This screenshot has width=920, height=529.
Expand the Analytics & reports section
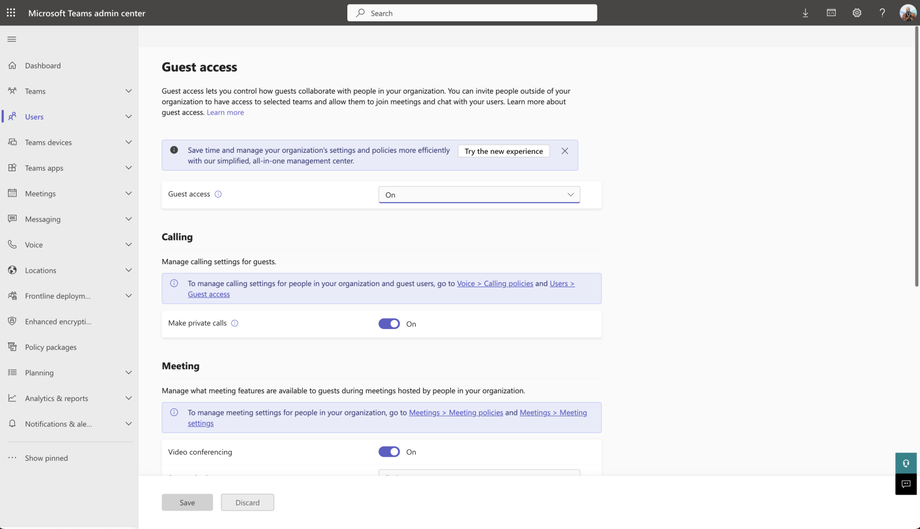click(128, 398)
